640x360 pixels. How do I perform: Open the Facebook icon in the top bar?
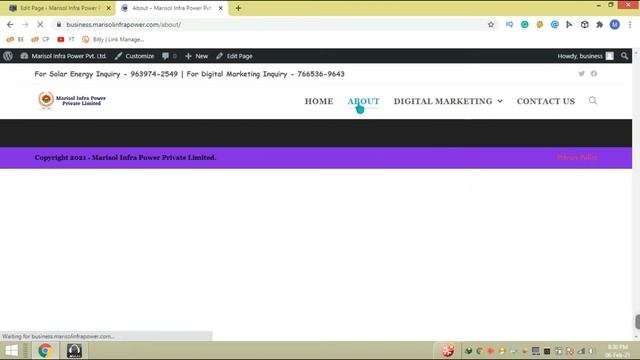(x=594, y=73)
